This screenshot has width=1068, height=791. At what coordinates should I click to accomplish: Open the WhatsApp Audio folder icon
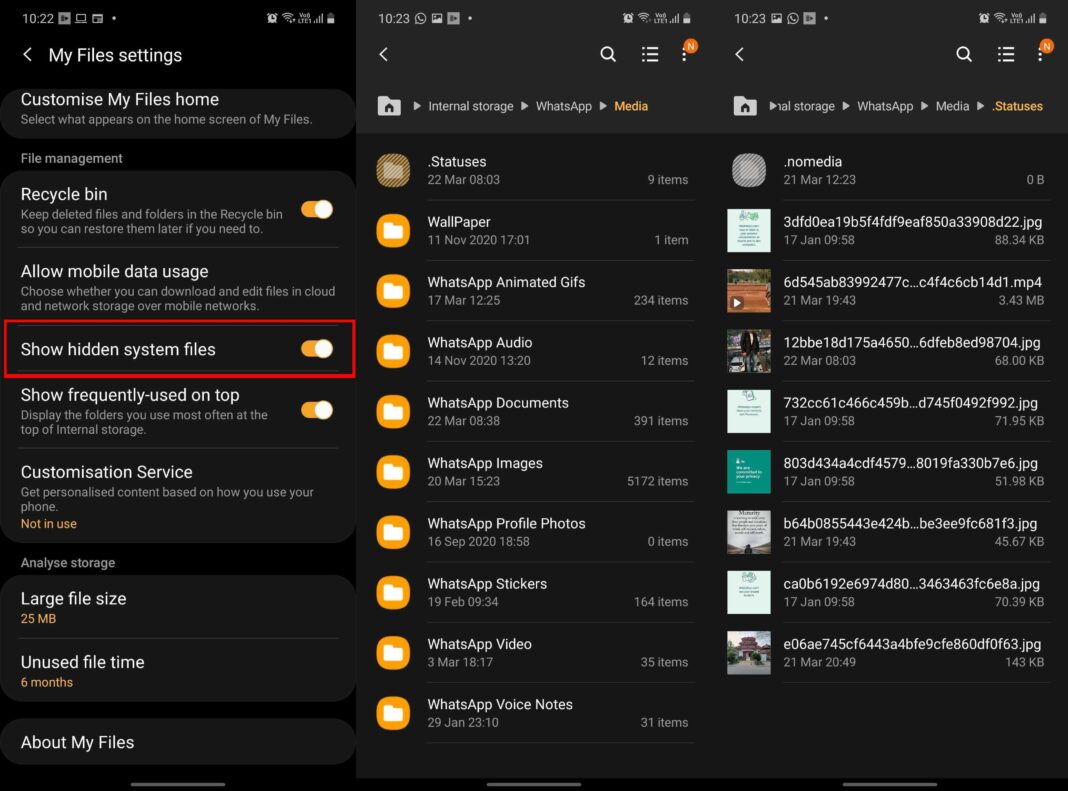tap(393, 351)
